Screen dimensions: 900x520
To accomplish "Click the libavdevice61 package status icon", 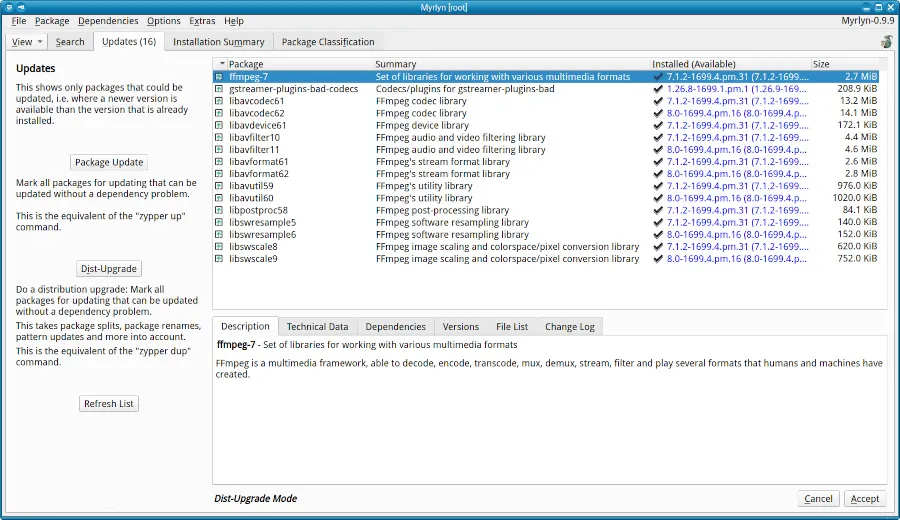I will 220,126.
